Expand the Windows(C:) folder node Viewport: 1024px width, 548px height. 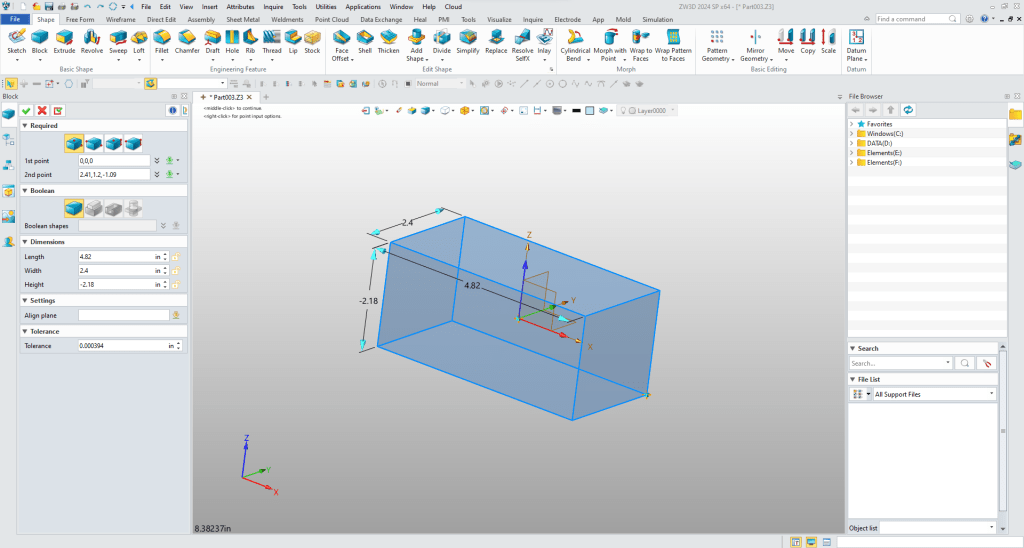tap(851, 133)
